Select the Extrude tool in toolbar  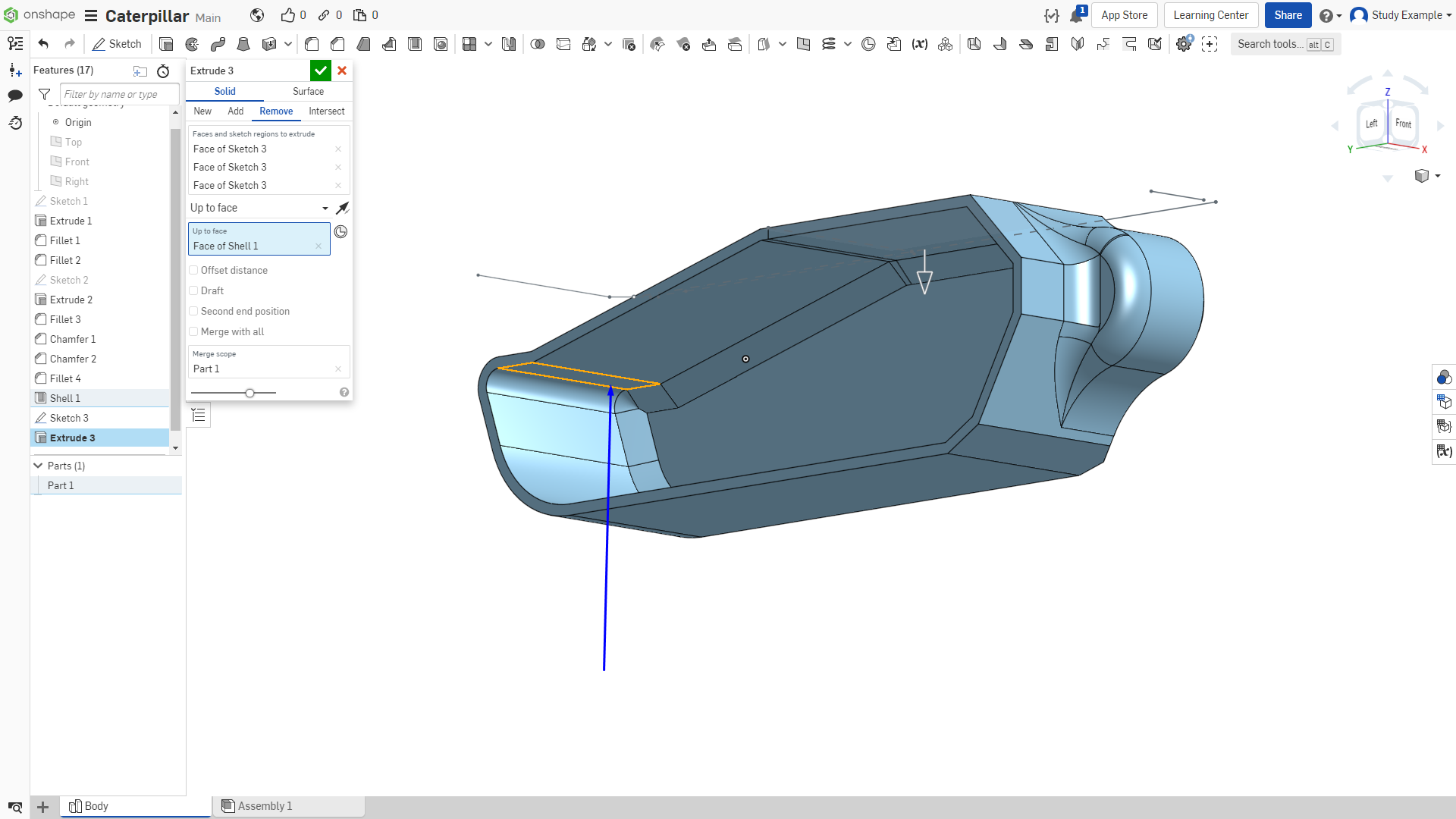pos(166,44)
